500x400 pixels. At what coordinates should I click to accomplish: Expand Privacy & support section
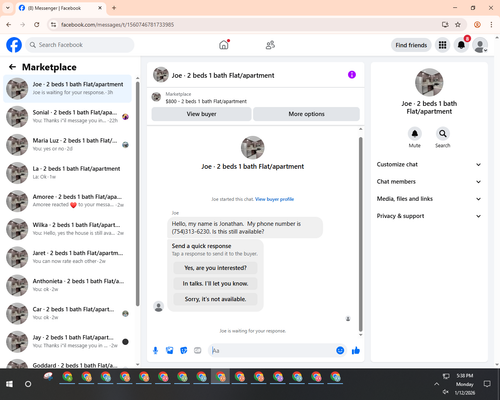point(429,216)
